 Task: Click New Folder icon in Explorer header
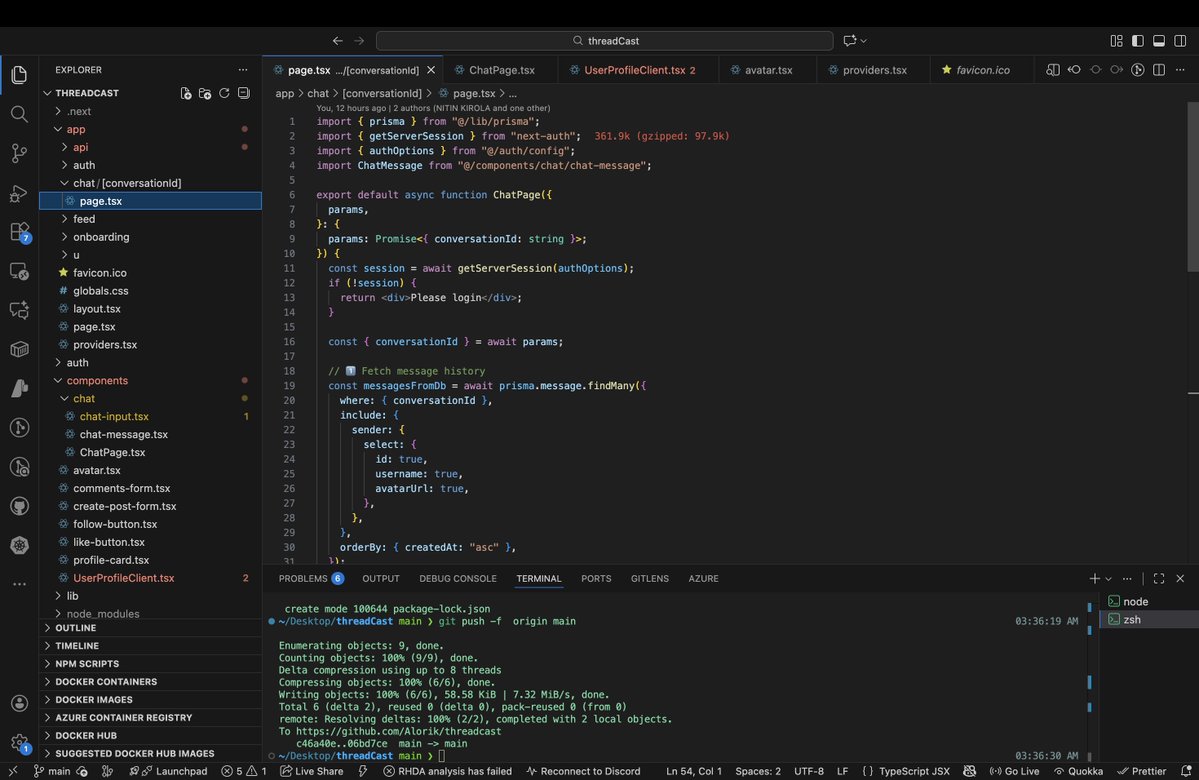205,93
